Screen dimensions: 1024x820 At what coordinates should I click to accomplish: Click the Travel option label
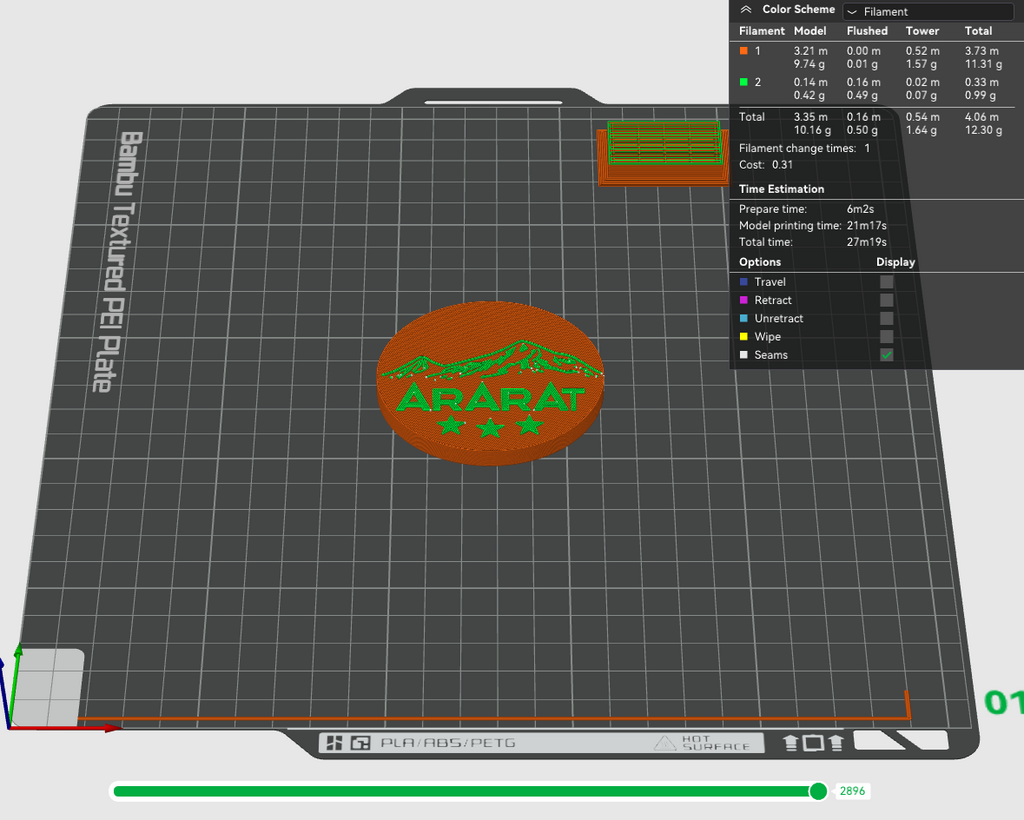point(770,281)
